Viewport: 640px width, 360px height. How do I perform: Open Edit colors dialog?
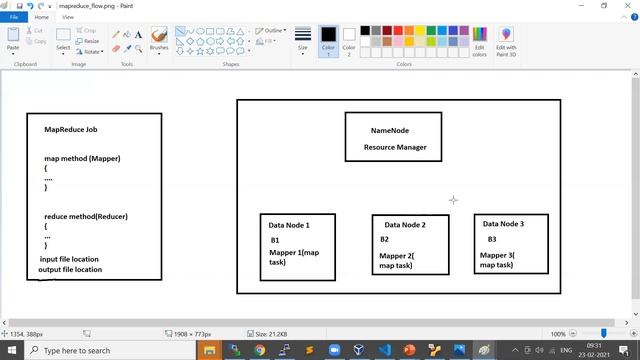pos(480,42)
